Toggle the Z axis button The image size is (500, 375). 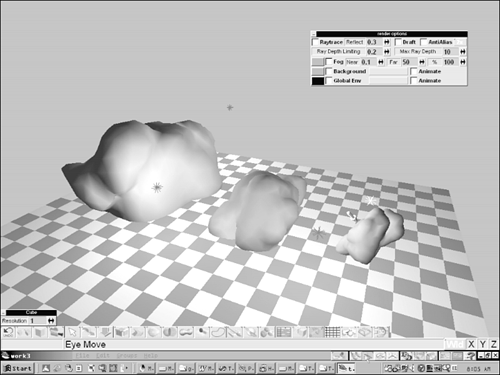point(494,344)
